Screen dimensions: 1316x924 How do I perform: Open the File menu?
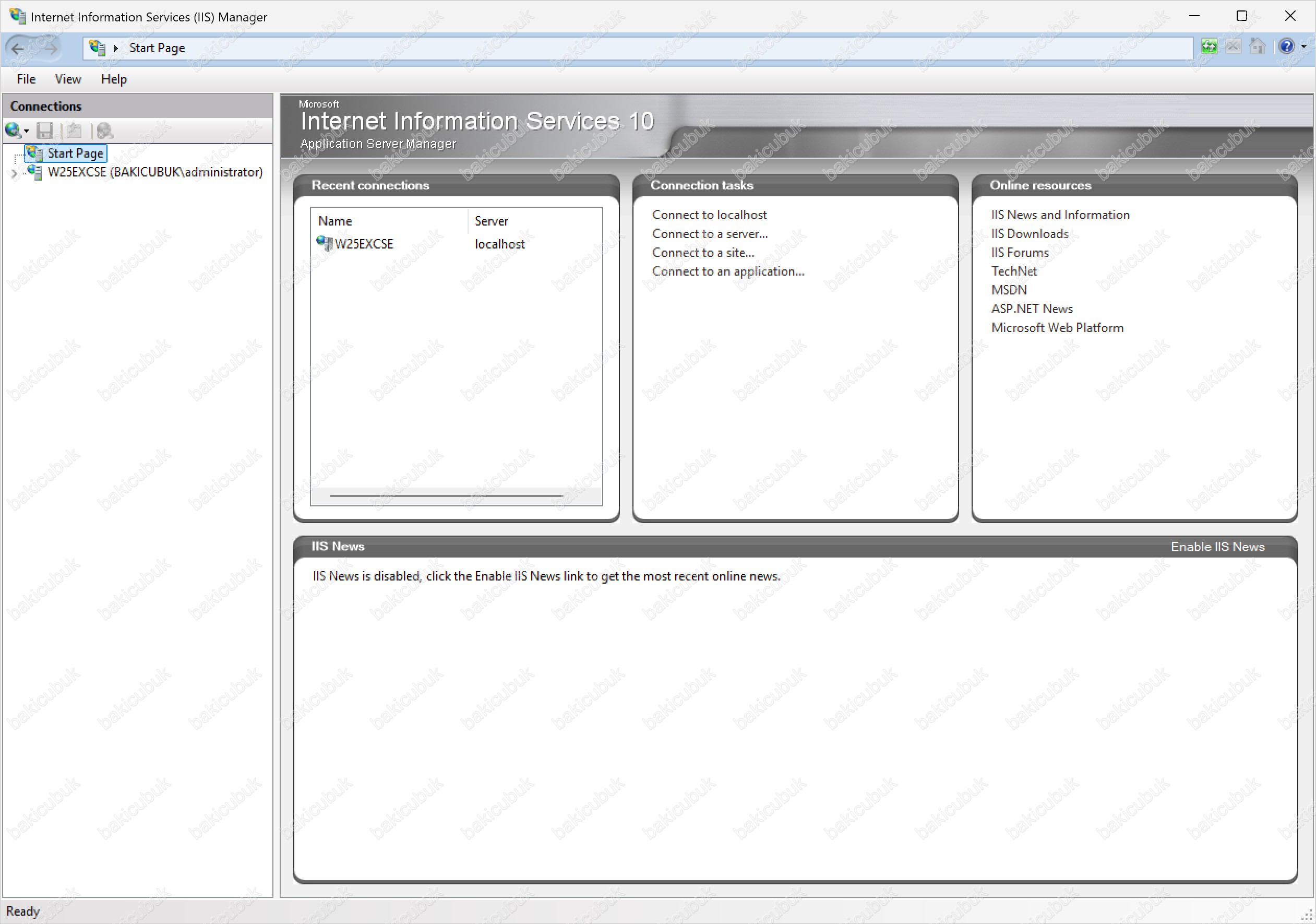click(x=27, y=79)
